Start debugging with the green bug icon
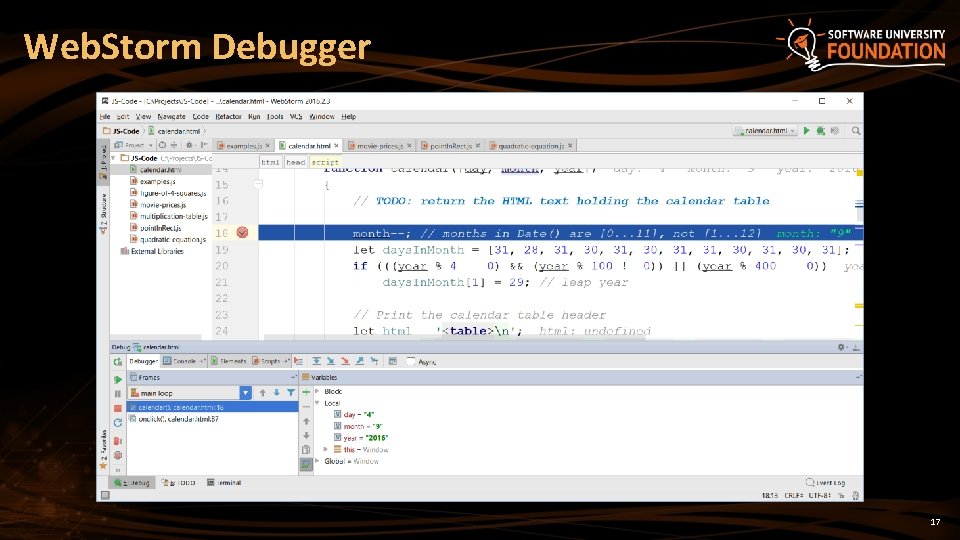The height and width of the screenshot is (540, 960). click(820, 130)
